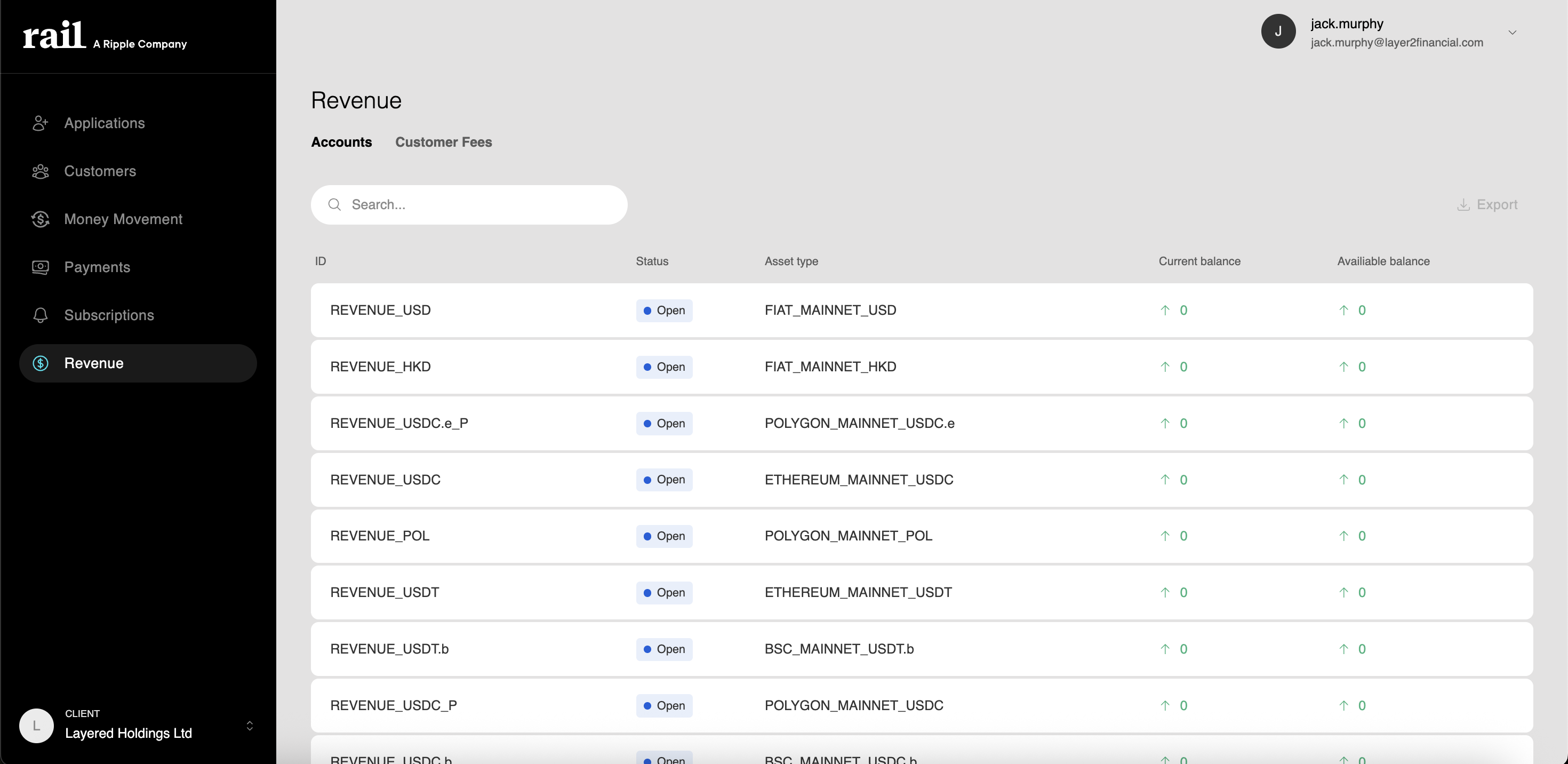Viewport: 1568px width, 764px height.
Task: Open the REVENUE_USDC.e_P account row
Action: (x=399, y=423)
